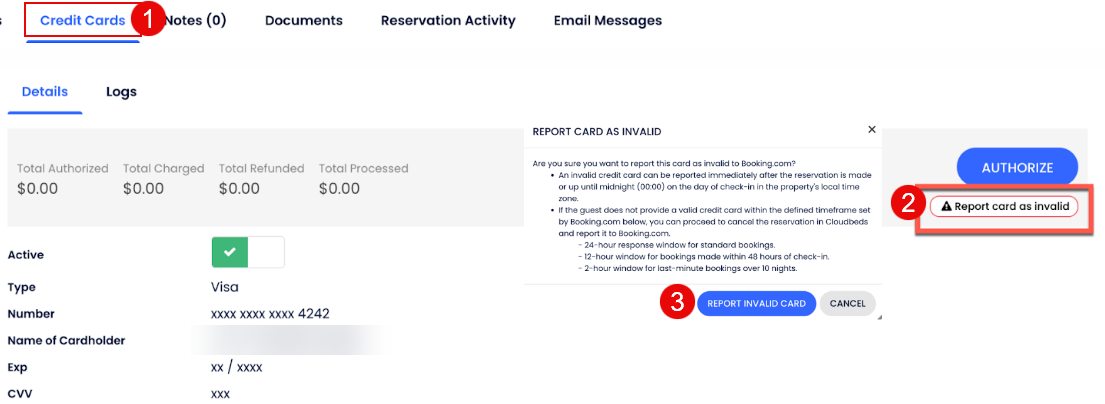Viewport: 1105px width, 404px height.
Task: Open the Credit Cards tab
Action: 83,20
